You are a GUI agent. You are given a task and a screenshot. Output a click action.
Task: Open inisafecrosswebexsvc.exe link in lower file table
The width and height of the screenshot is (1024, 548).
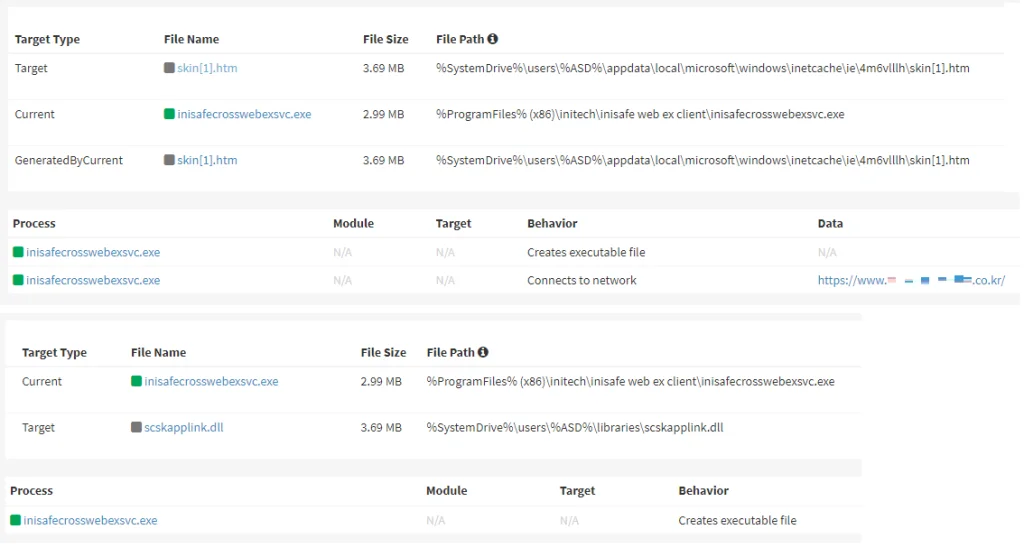coord(211,381)
